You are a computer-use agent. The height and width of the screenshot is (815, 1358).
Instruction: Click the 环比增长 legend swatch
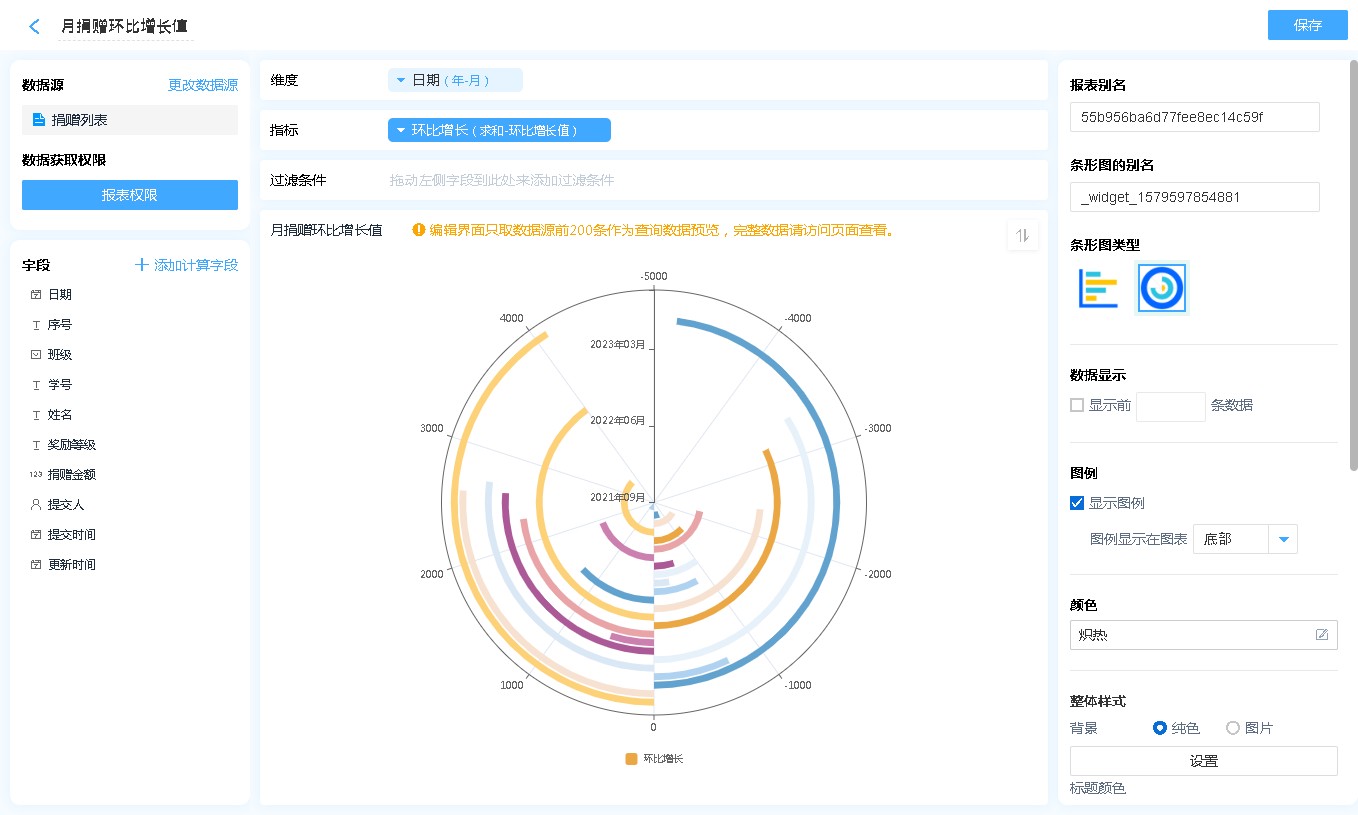coord(631,759)
